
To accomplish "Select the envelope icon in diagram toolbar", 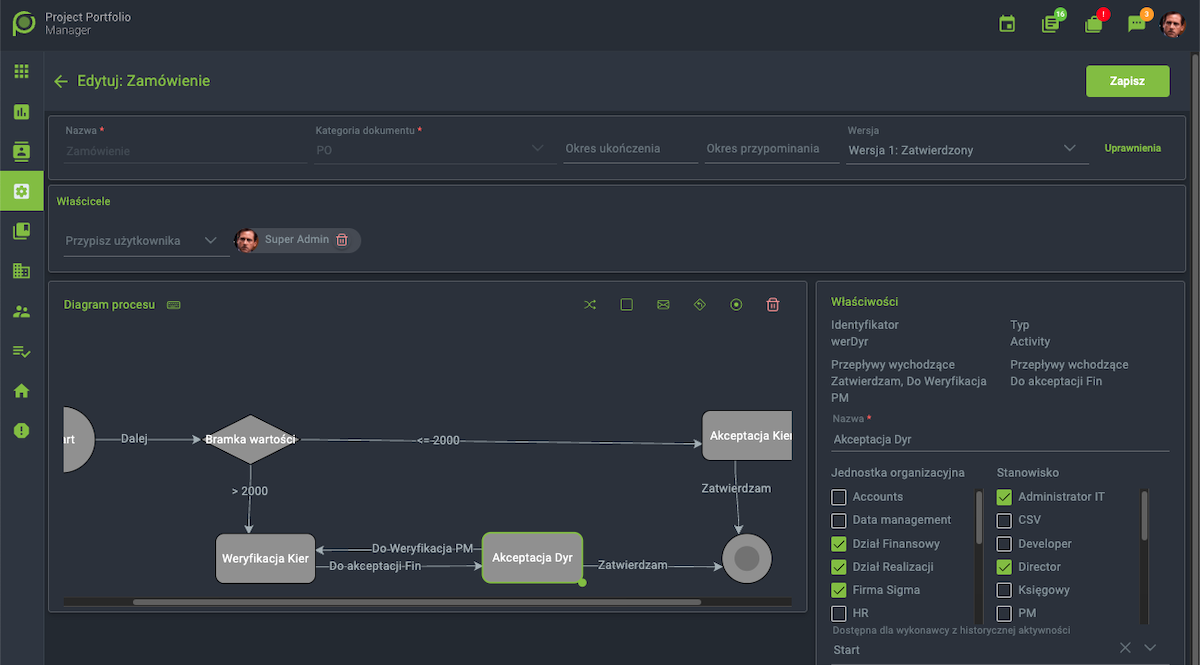I will point(663,305).
